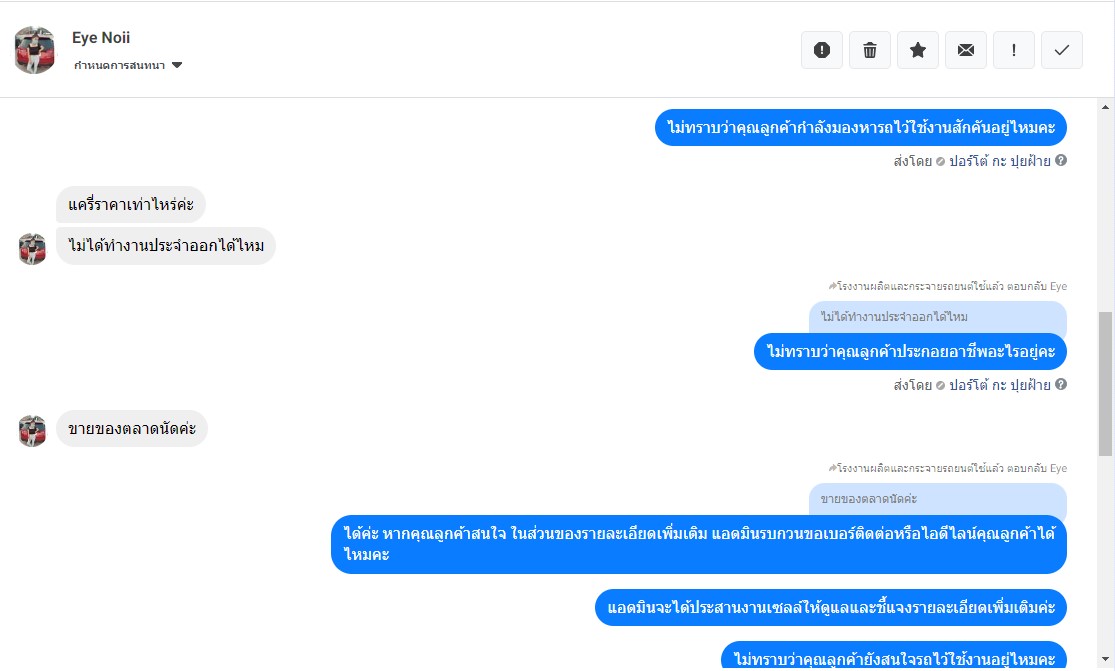Screen dimensions: 1115x671
Task: Open Eye Noii profile picture in header
Action: point(35,50)
